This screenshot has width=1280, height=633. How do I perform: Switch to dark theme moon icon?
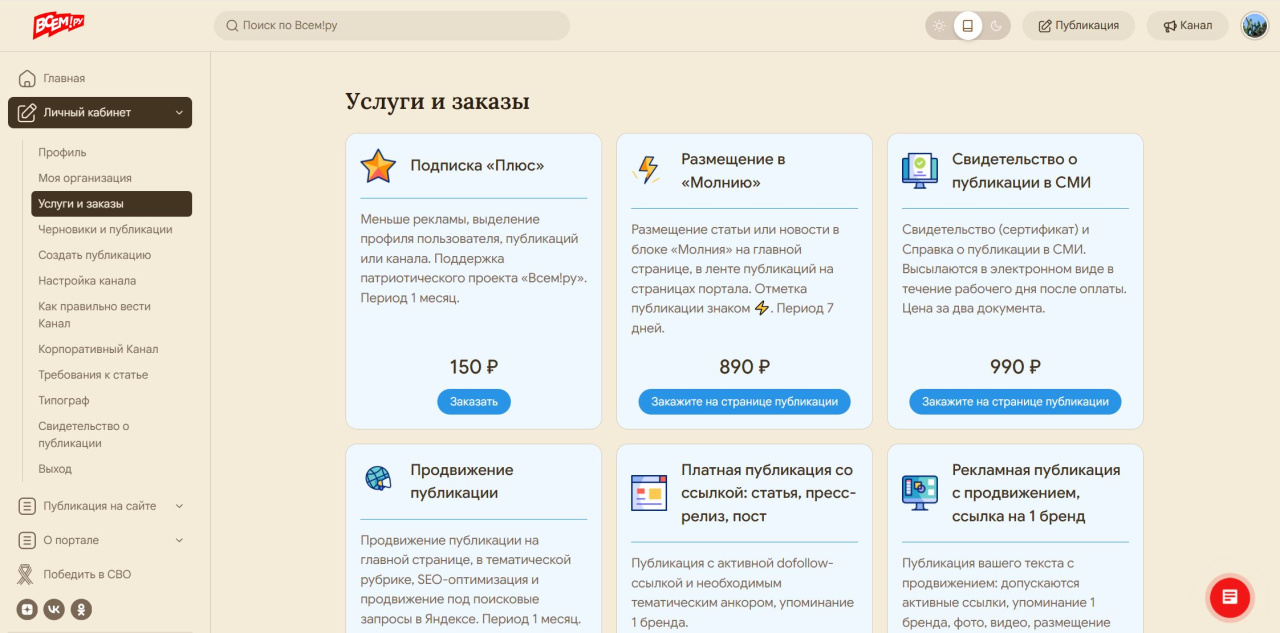click(996, 26)
